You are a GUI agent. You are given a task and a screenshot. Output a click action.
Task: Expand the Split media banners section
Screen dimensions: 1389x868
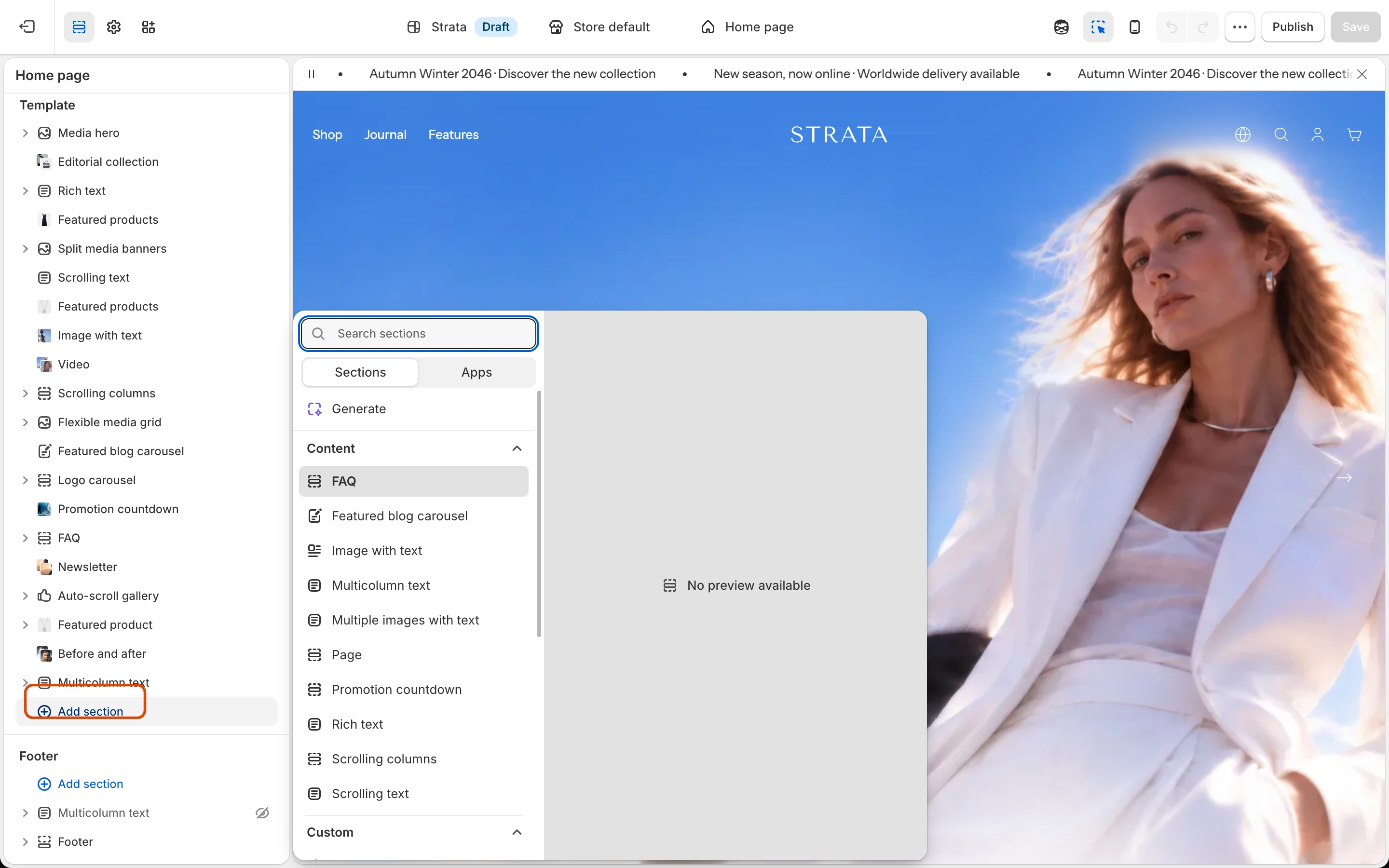pos(25,248)
